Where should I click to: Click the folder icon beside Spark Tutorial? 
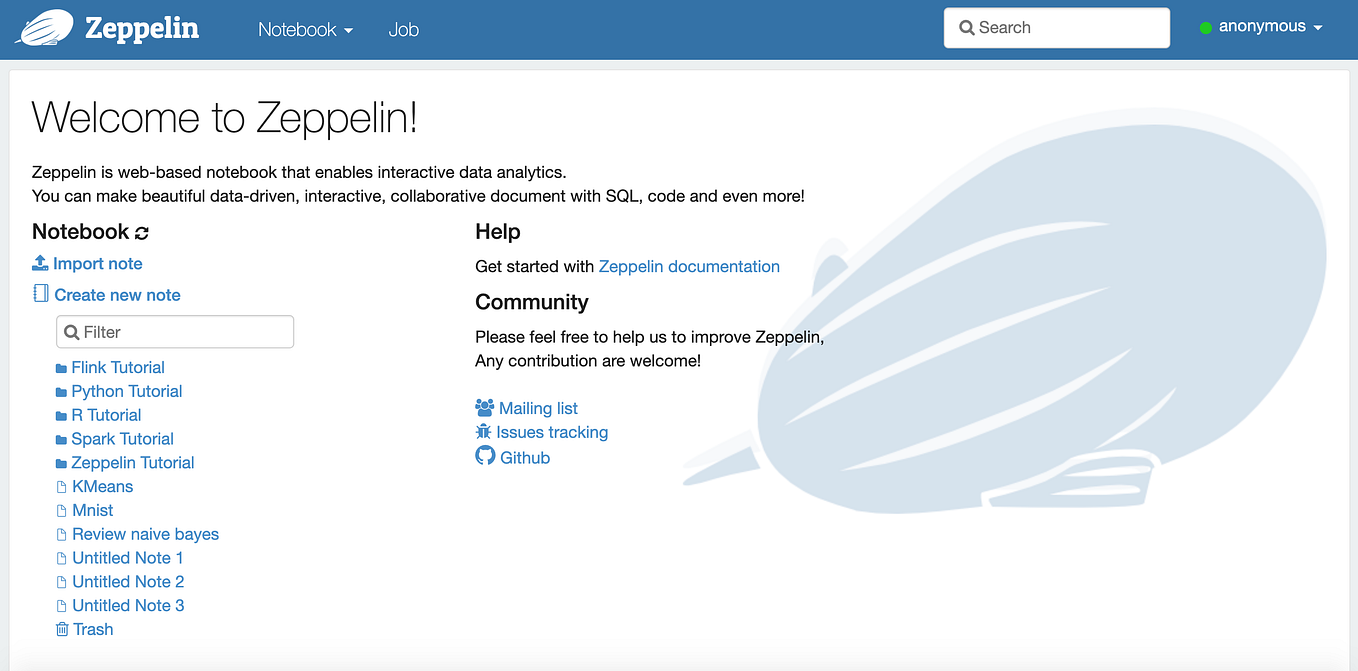tap(61, 438)
